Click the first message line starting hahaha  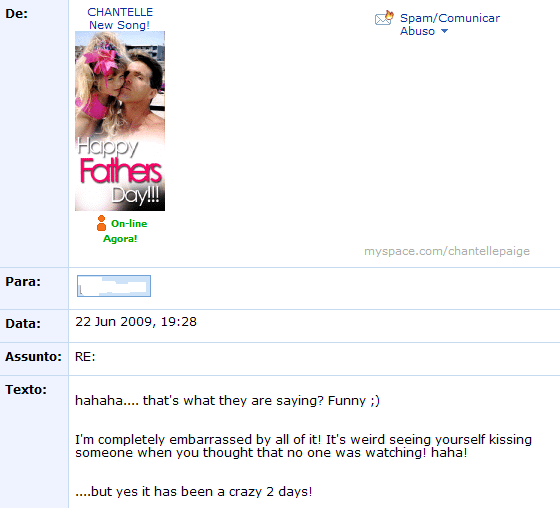click(x=227, y=400)
